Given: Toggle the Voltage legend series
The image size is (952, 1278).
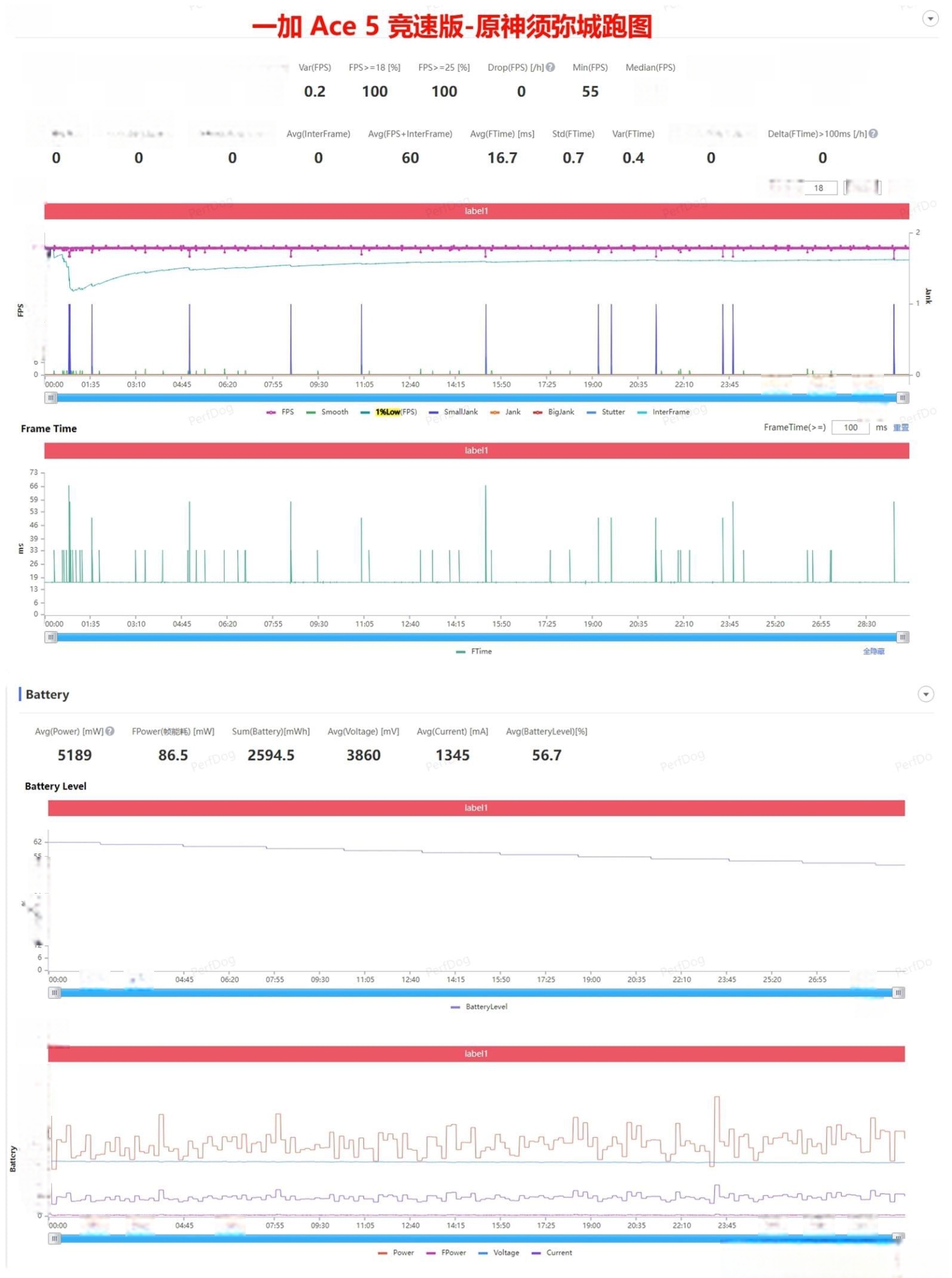Looking at the screenshot, I should [498, 1252].
